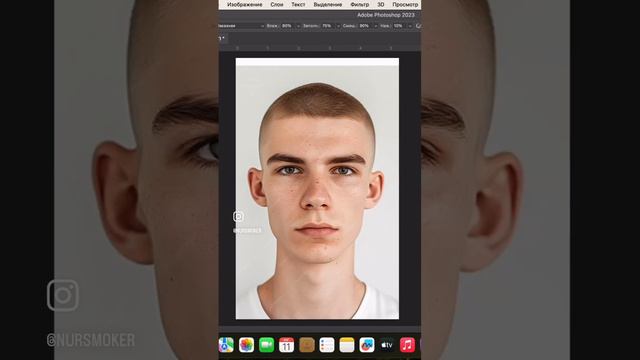The width and height of the screenshot is (640, 360).
Task: Open FaceTime from the Dock
Action: point(267,345)
